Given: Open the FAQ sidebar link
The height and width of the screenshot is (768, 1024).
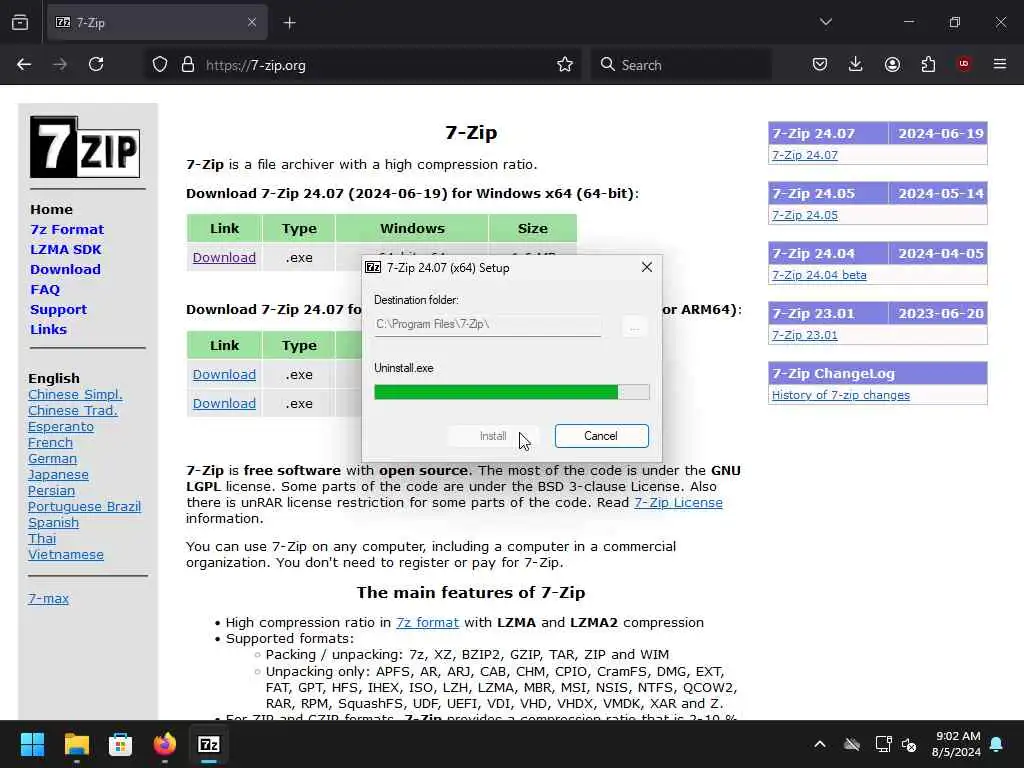Looking at the screenshot, I should click(45, 289).
